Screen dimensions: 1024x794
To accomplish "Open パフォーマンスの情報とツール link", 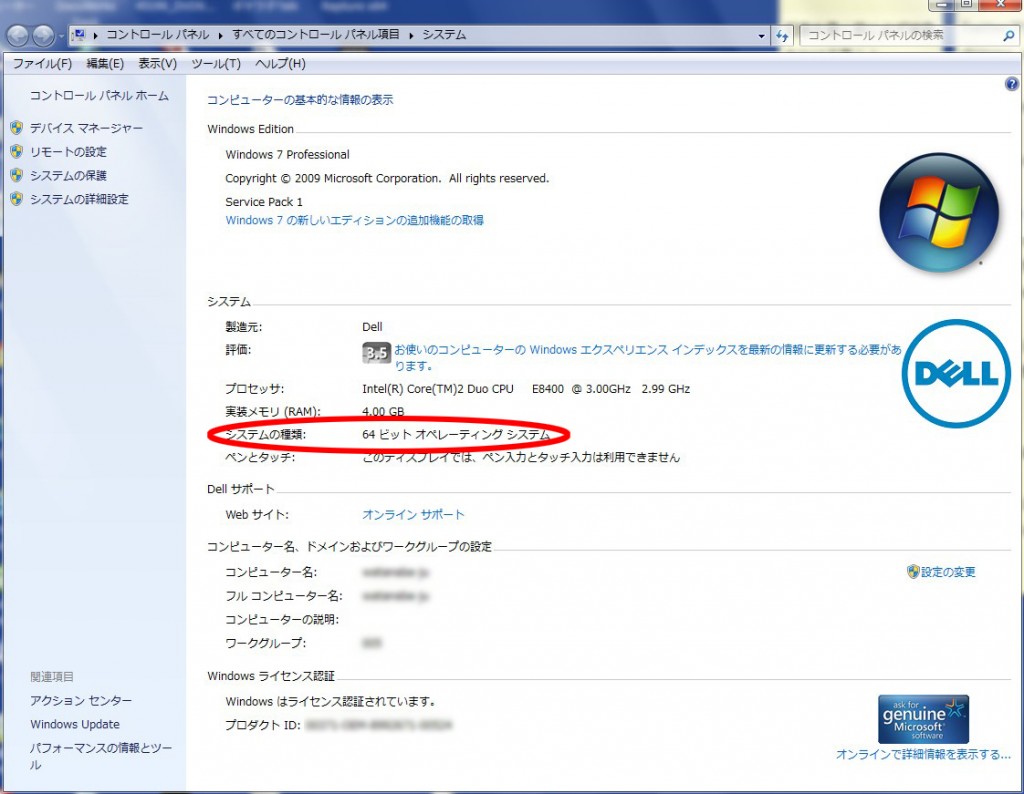I will [x=101, y=756].
